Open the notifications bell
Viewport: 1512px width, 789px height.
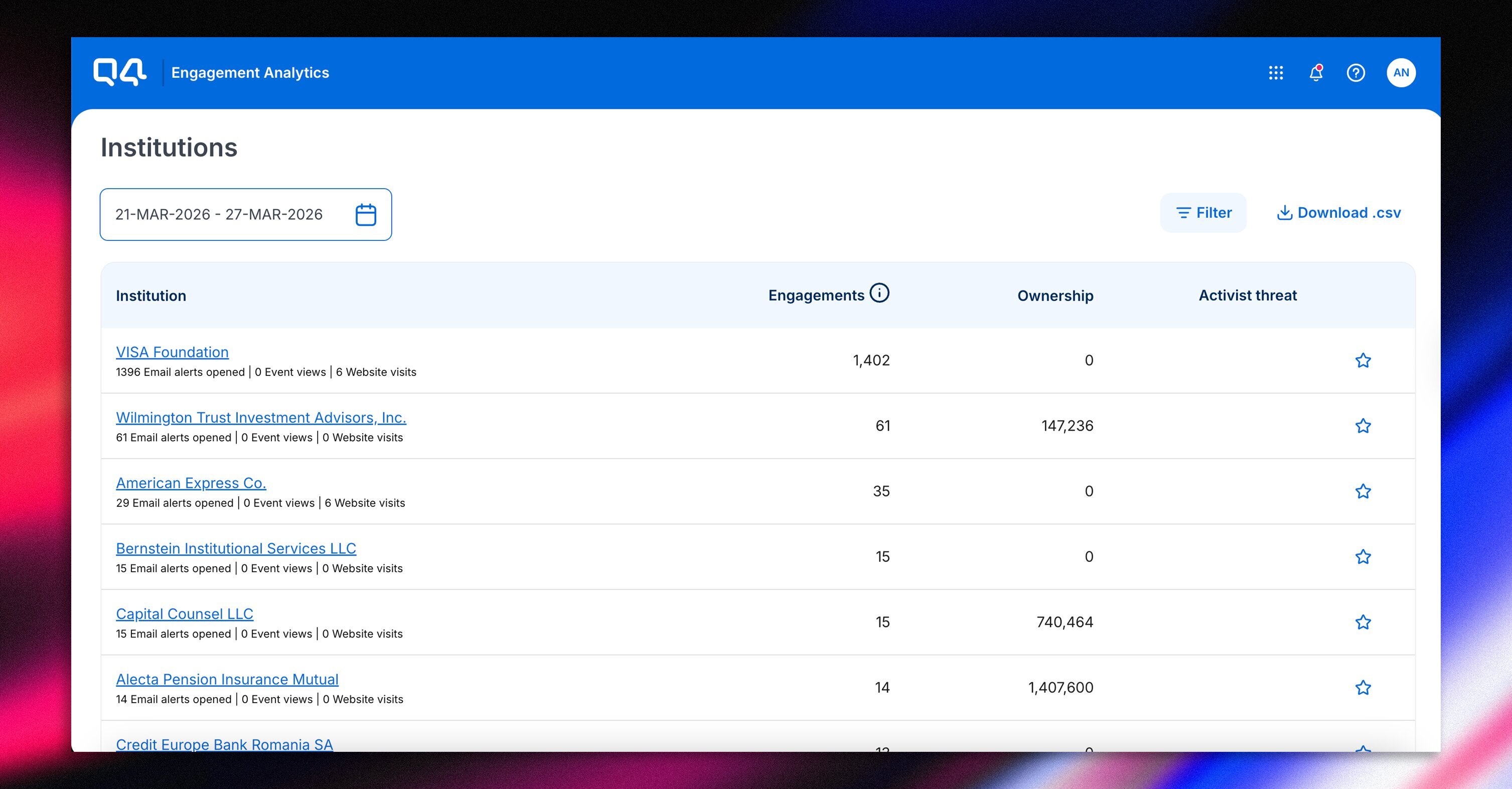1315,73
